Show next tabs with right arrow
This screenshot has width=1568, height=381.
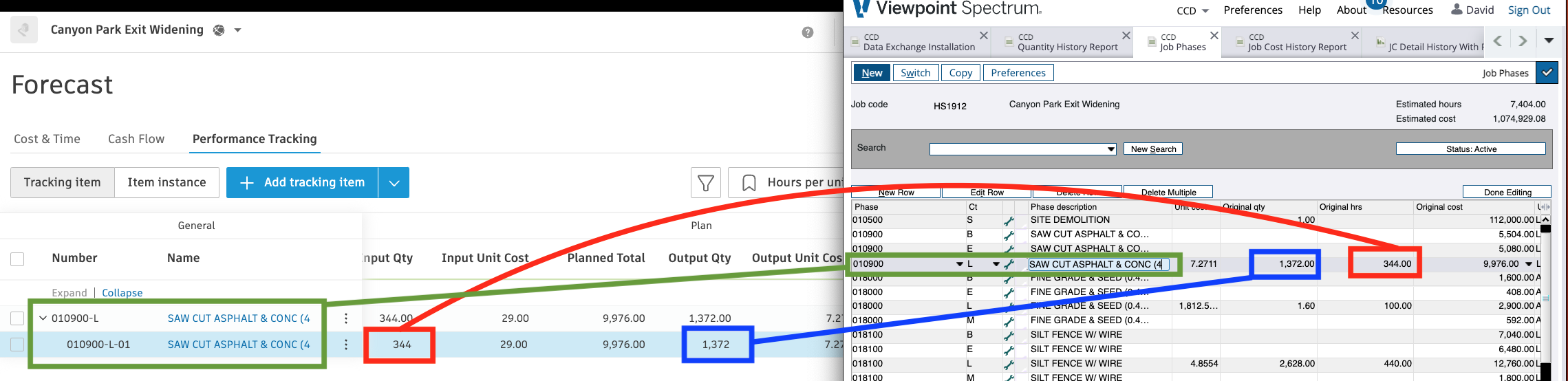pyautogui.click(x=1523, y=41)
